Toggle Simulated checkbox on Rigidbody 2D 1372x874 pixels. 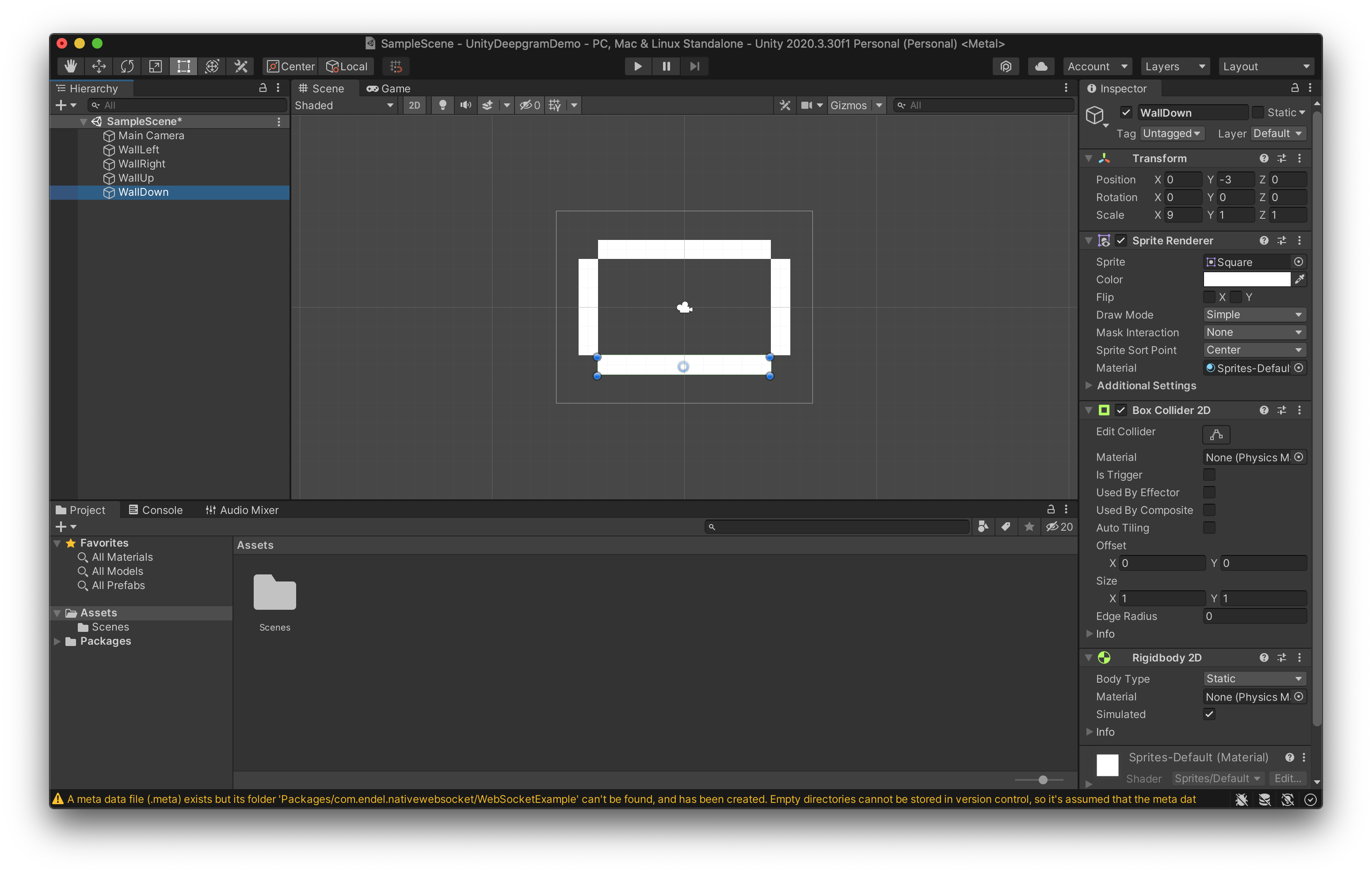1210,714
